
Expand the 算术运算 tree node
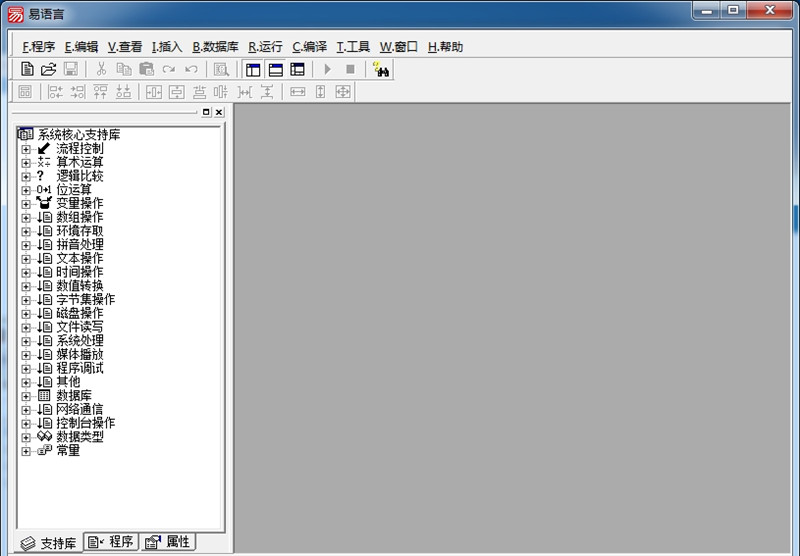click(x=26, y=163)
